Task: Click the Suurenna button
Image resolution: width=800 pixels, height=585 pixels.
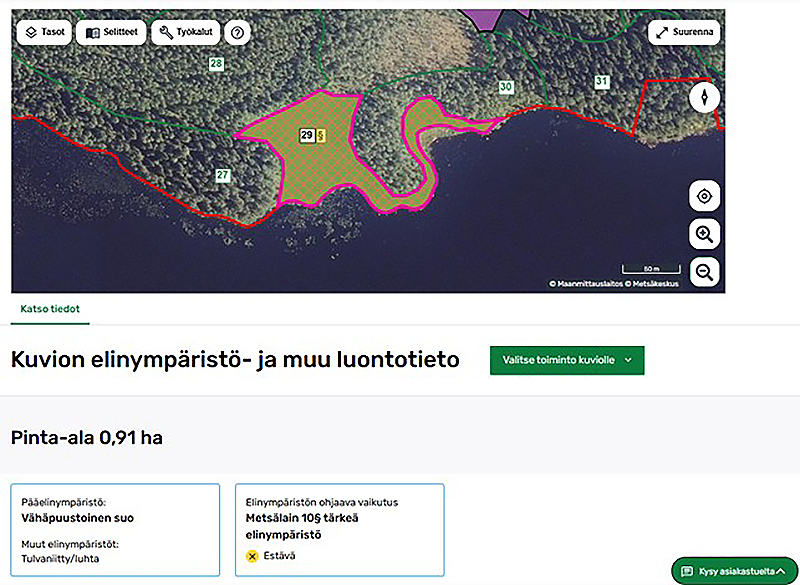Action: pyautogui.click(x=686, y=32)
